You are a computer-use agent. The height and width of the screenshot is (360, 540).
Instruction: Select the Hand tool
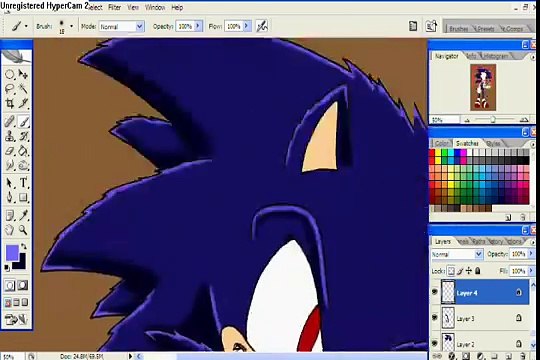coord(10,230)
